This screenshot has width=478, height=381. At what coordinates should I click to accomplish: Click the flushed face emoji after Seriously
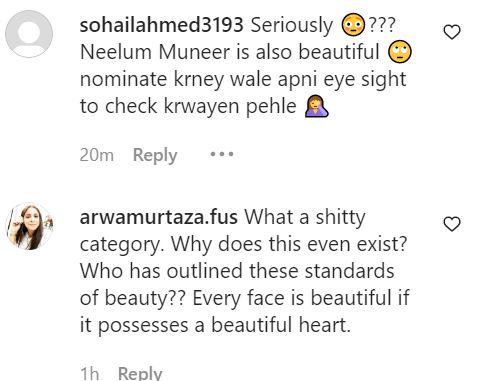pyautogui.click(x=354, y=25)
